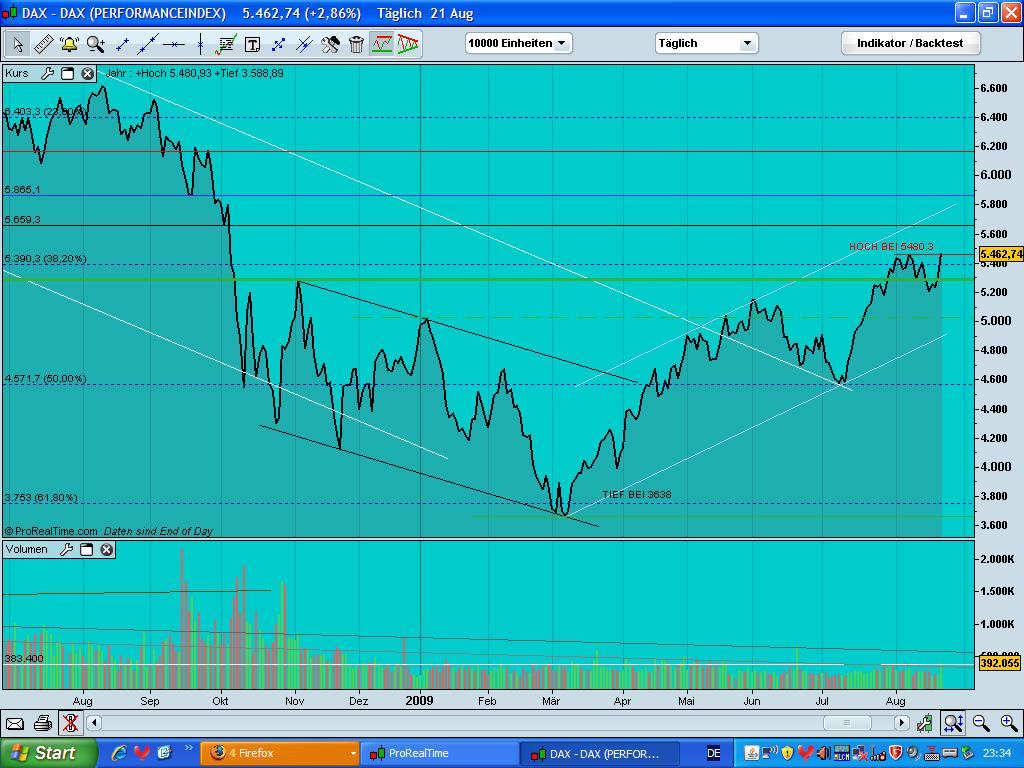Select the text annotation tool

coord(252,44)
